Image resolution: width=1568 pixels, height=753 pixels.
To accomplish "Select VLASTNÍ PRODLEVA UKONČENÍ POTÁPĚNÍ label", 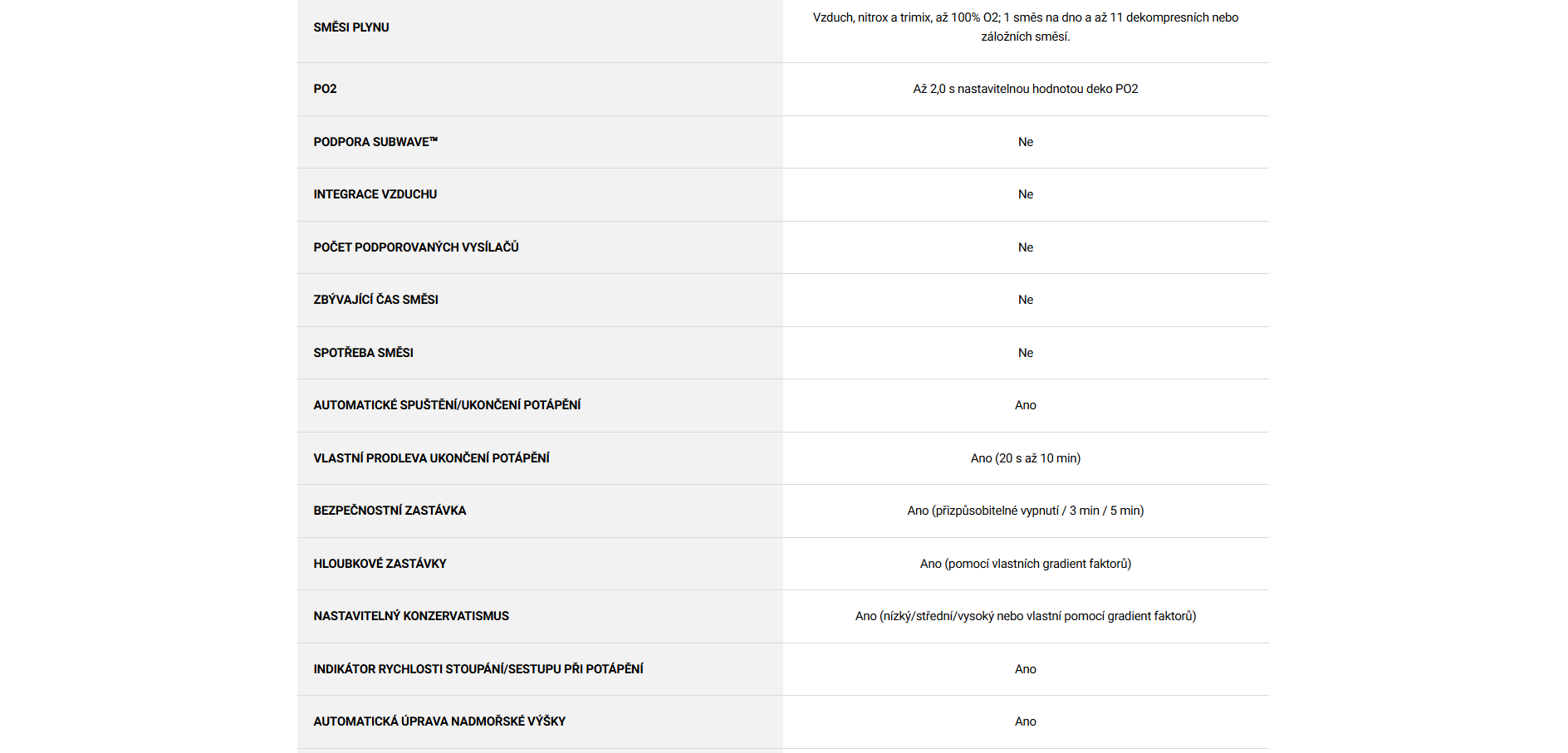I will click(x=431, y=458).
